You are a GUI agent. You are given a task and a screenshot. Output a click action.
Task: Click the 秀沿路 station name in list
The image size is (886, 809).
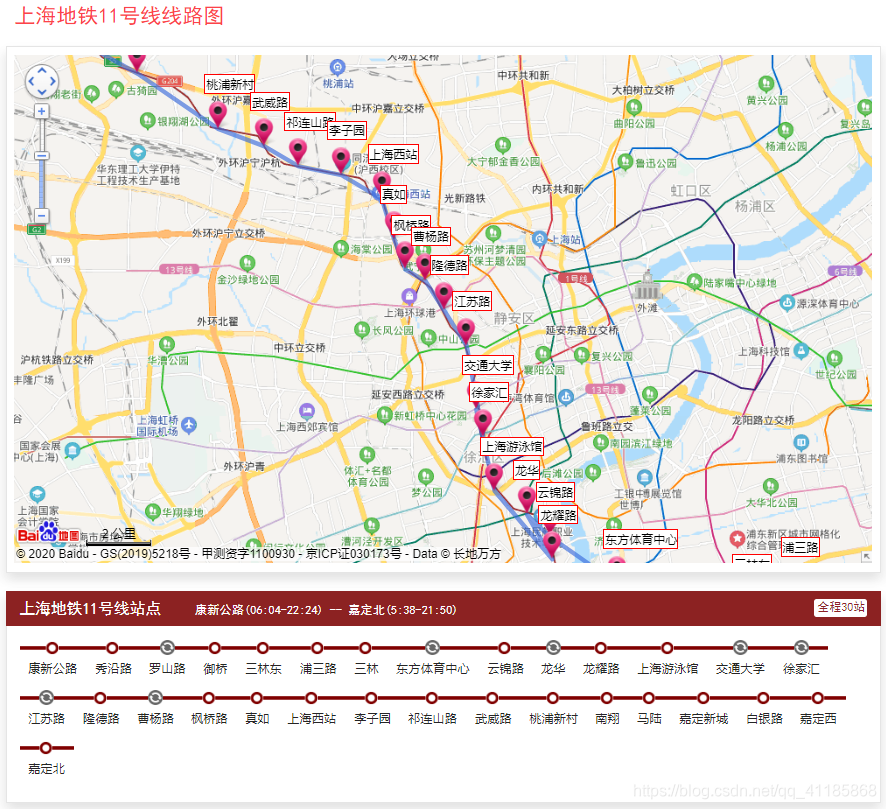(x=114, y=669)
